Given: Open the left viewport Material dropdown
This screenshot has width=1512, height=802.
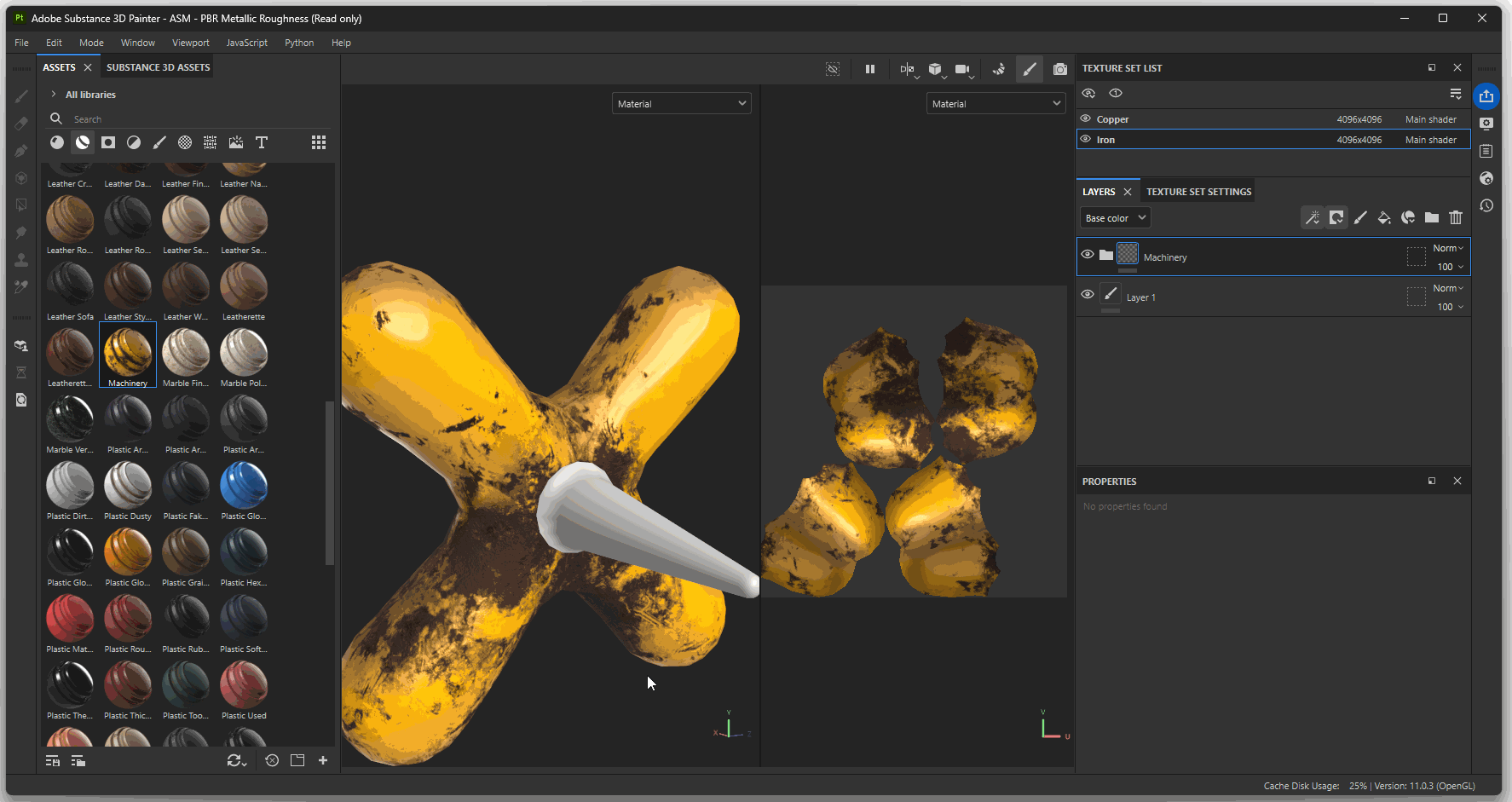Looking at the screenshot, I should tap(681, 104).
